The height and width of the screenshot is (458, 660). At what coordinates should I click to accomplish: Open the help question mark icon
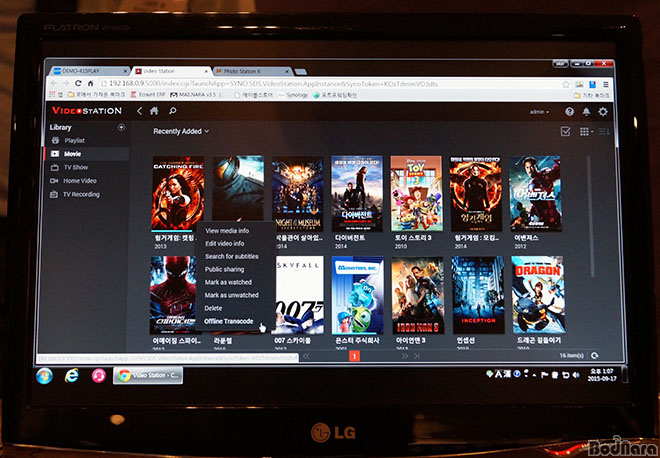[570, 112]
